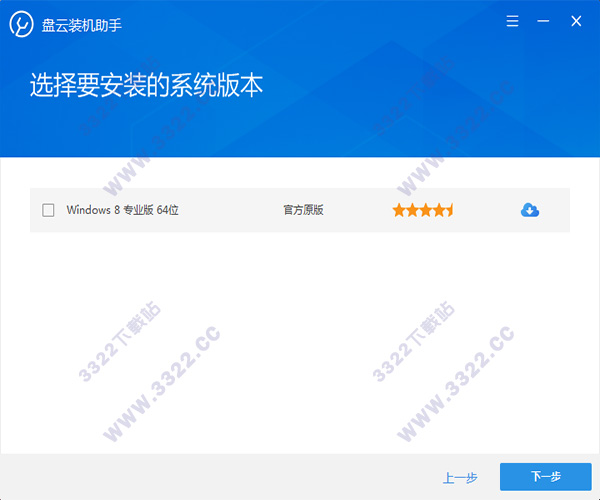Select the Windows 8 专业版 64位 text
The image size is (600, 500).
pyautogui.click(x=122, y=210)
